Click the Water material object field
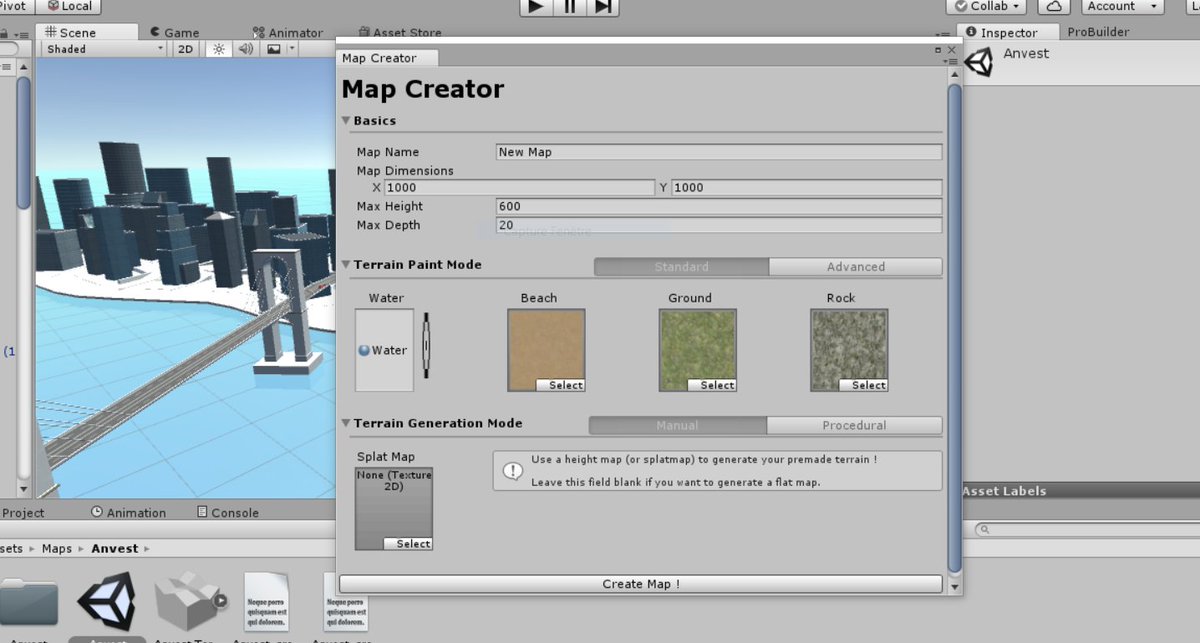1200x643 pixels. click(384, 350)
